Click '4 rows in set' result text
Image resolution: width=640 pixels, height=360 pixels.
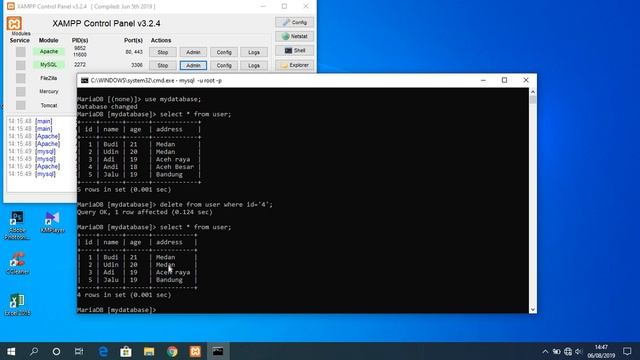[x=124, y=295]
